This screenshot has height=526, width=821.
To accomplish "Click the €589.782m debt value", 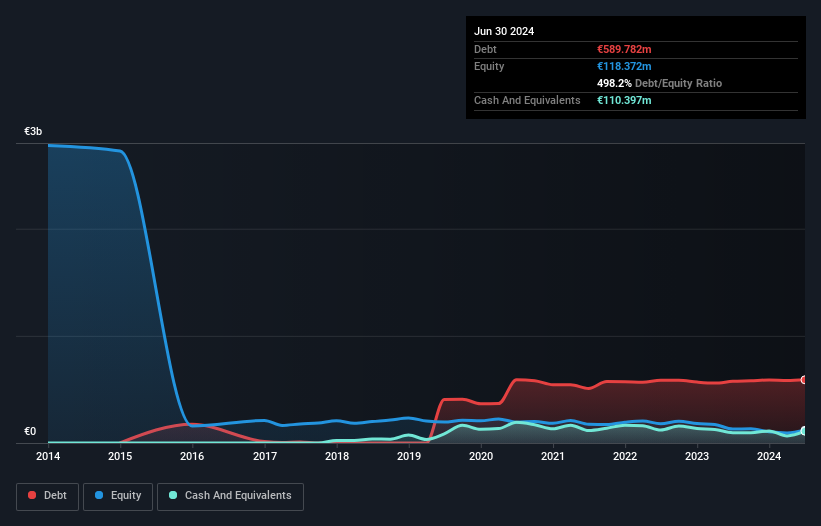I will coord(624,49).
